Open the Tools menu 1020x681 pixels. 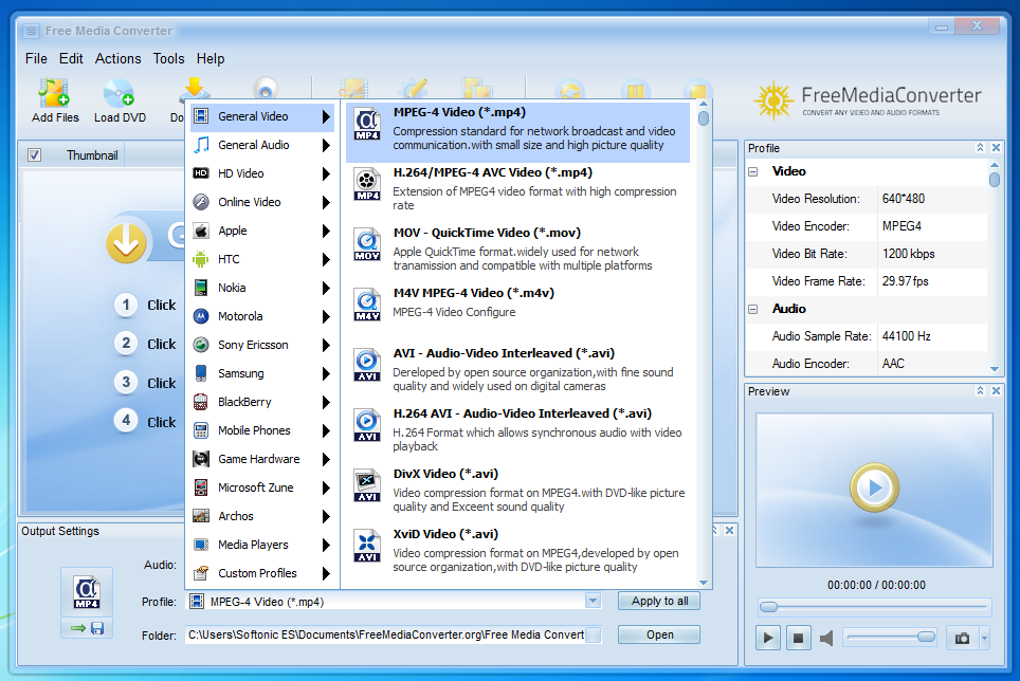tap(168, 59)
